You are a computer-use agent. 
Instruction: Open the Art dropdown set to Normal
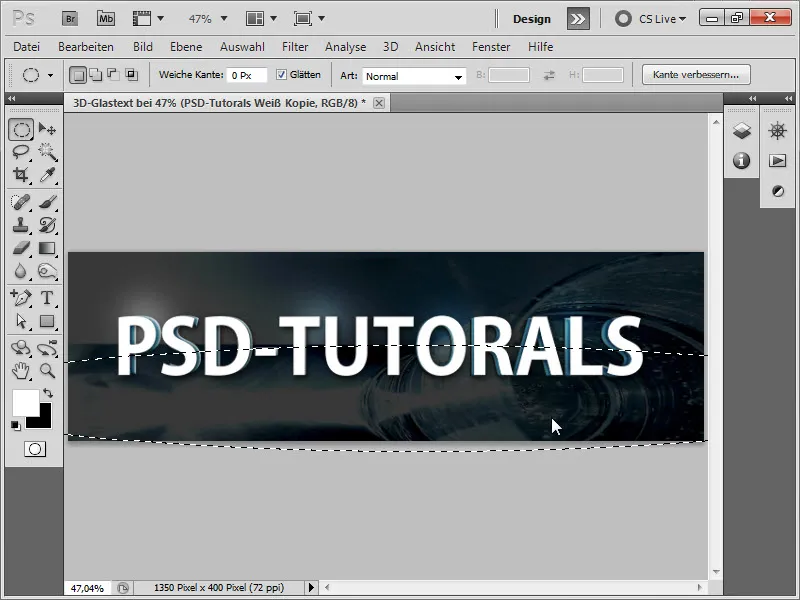pyautogui.click(x=414, y=76)
